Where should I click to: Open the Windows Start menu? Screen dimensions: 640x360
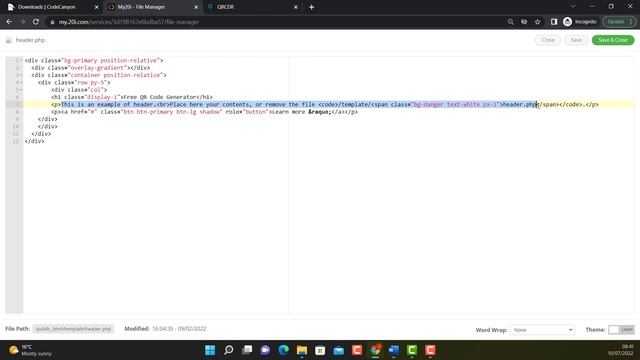click(210, 350)
